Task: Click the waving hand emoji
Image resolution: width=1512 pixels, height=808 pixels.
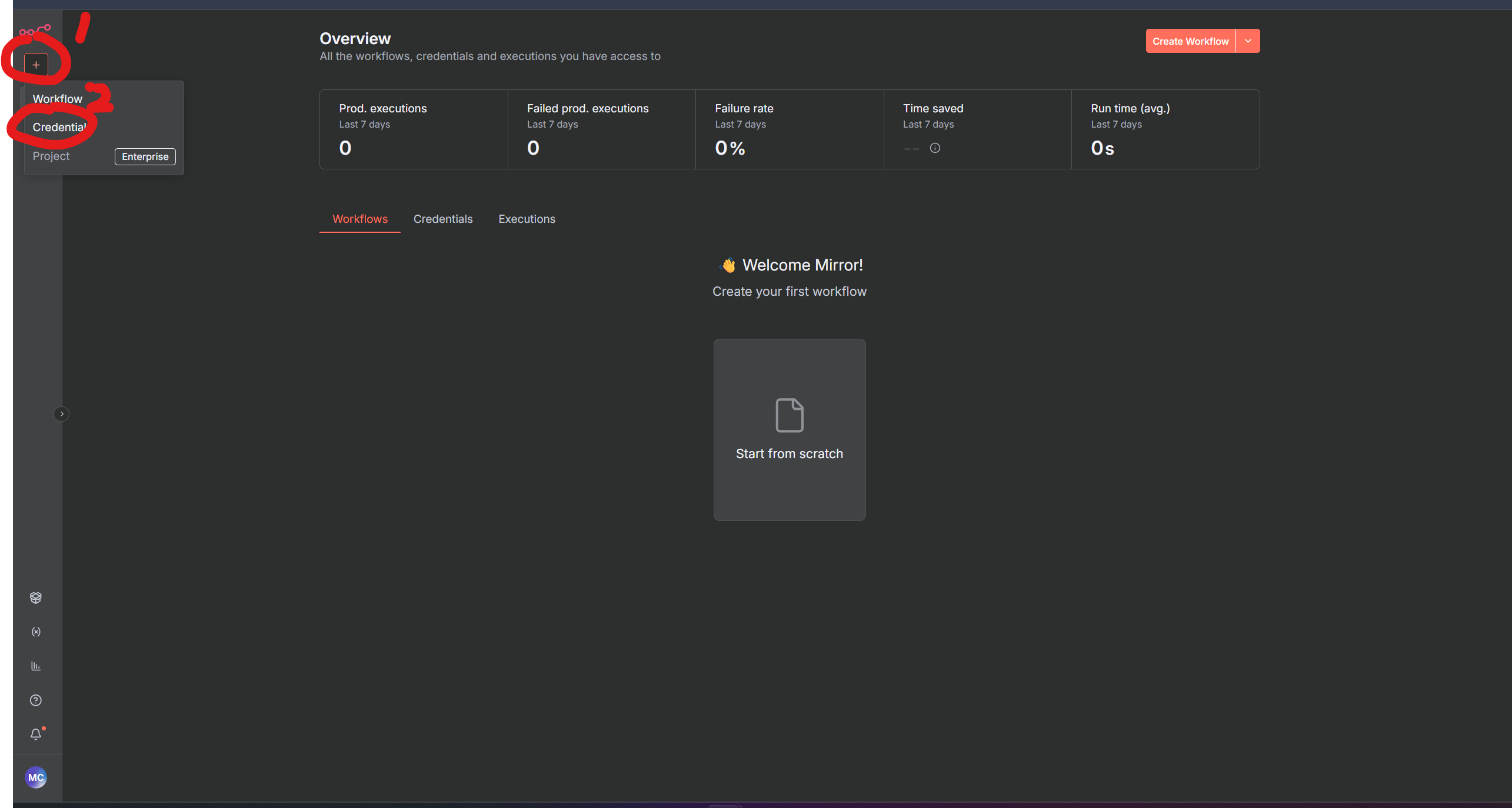Action: (728, 266)
